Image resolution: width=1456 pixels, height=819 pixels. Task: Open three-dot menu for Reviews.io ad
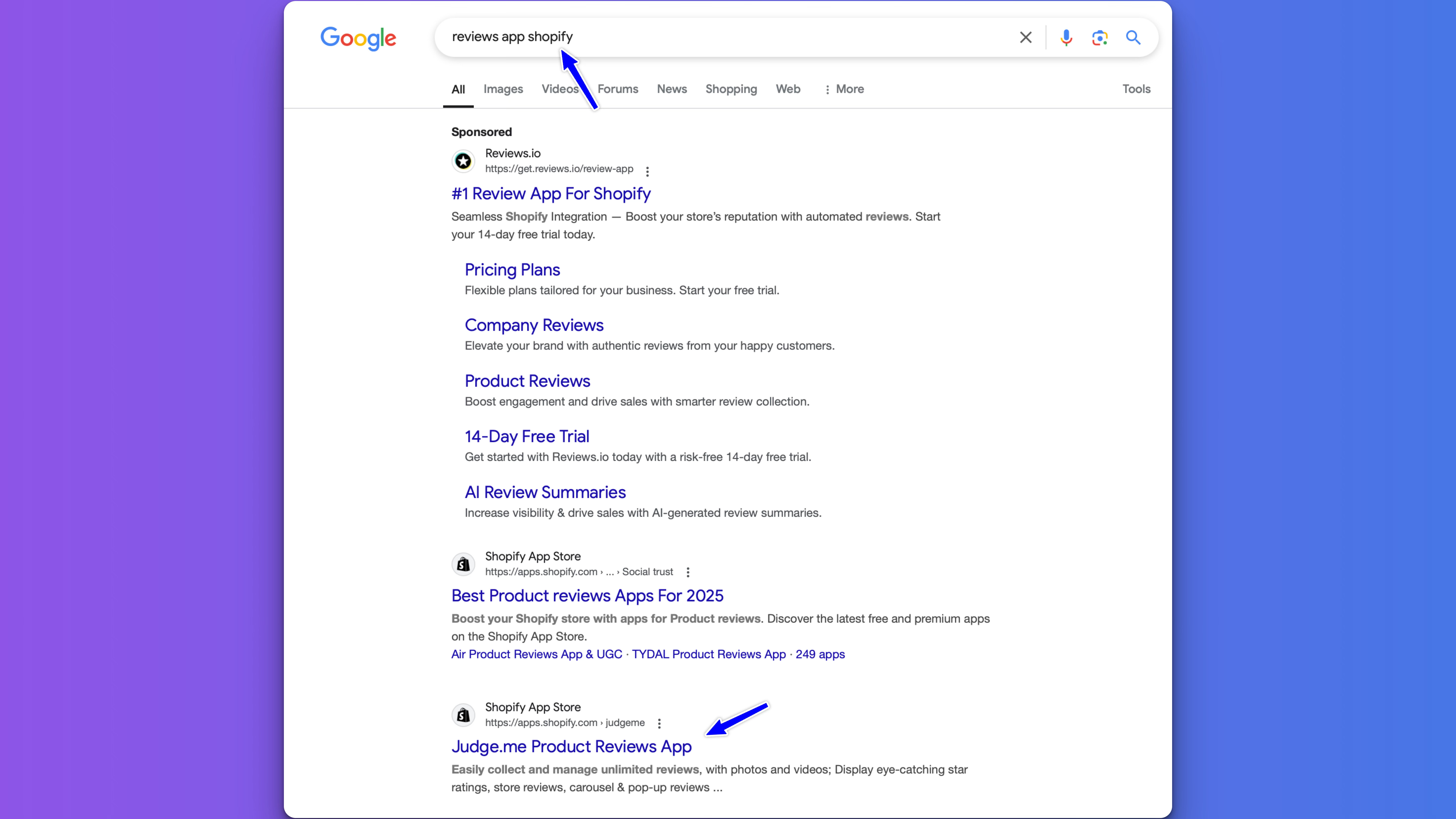coord(647,171)
